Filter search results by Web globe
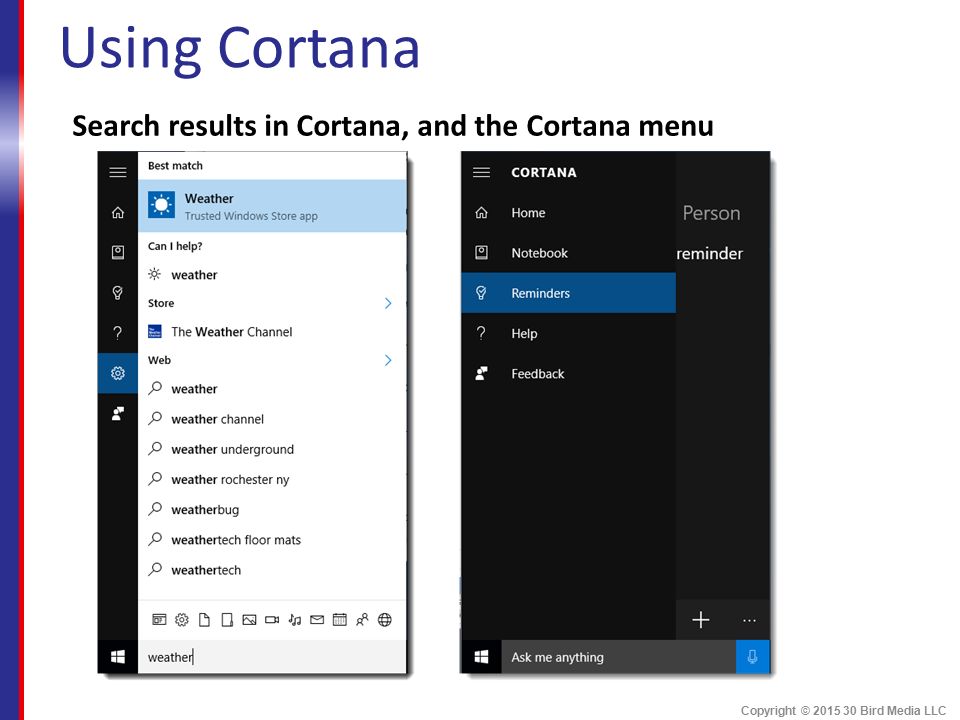960x720 pixels. (x=384, y=620)
